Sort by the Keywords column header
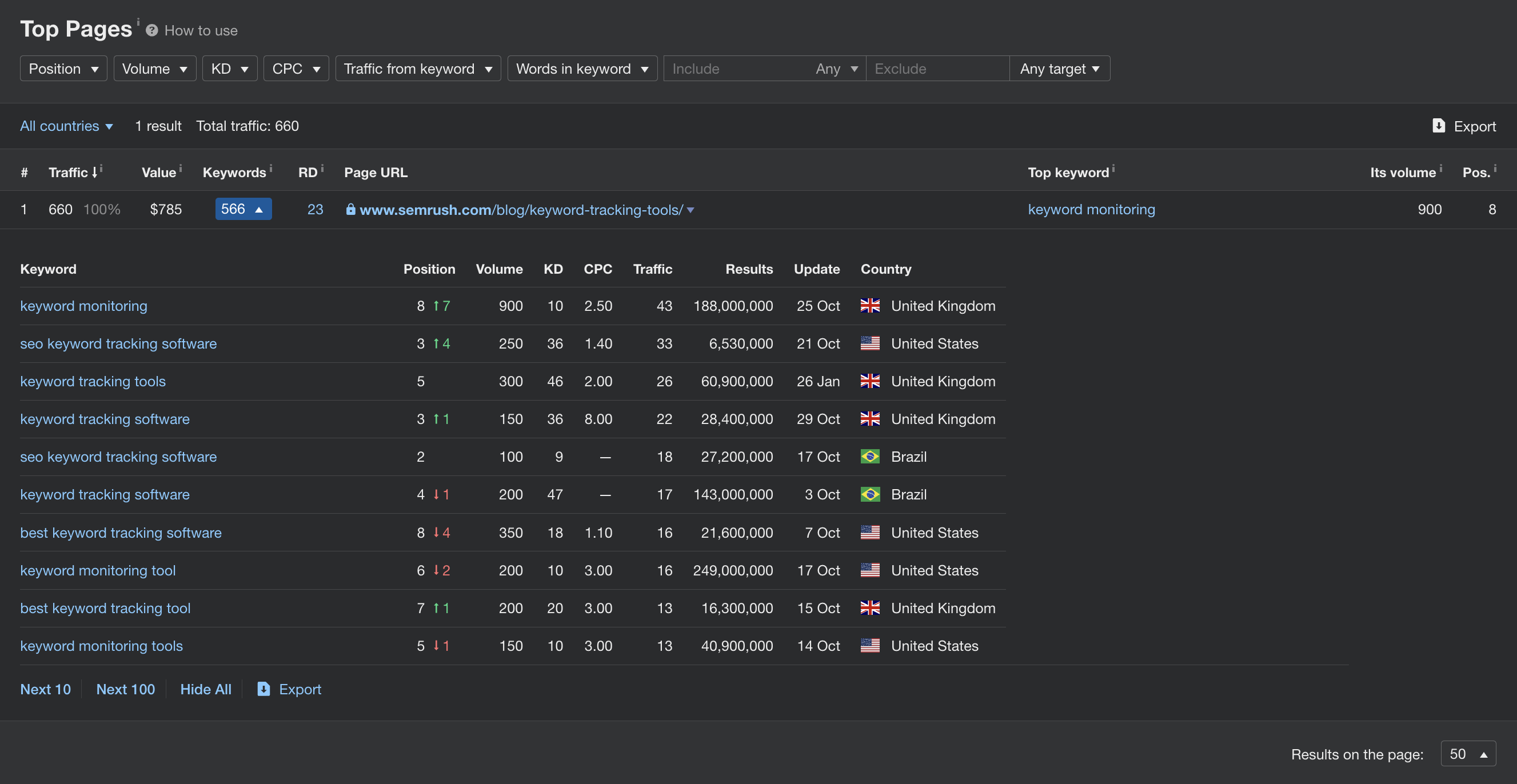The image size is (1517, 784). (234, 173)
